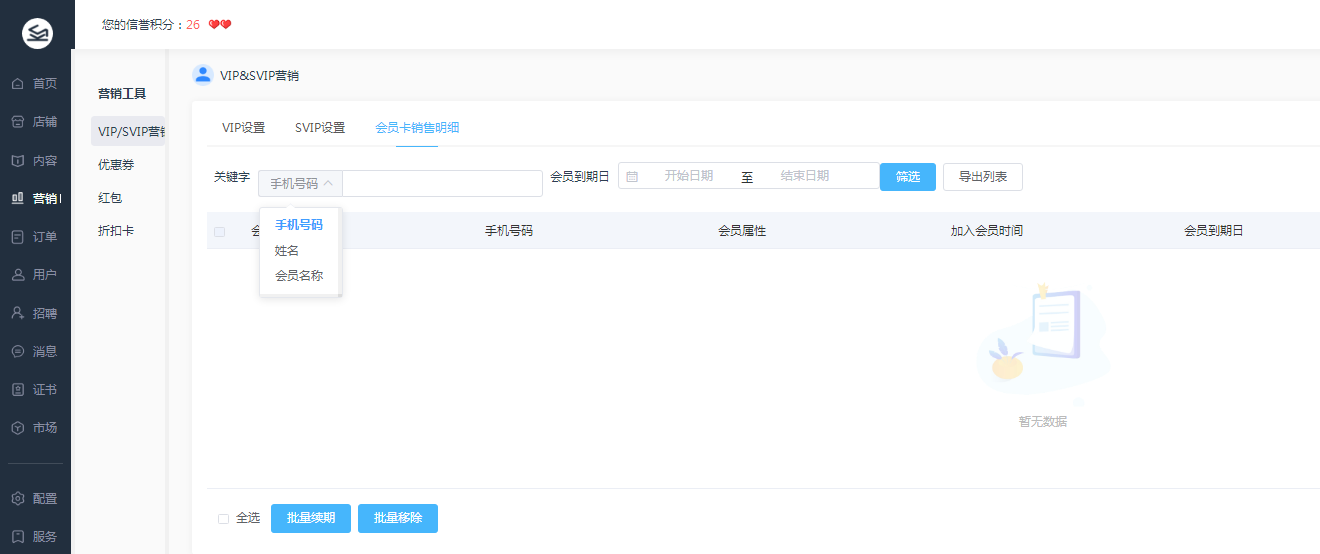Image resolution: width=1320 pixels, height=554 pixels.
Task: Open the 市场 market icon
Action: (x=18, y=428)
